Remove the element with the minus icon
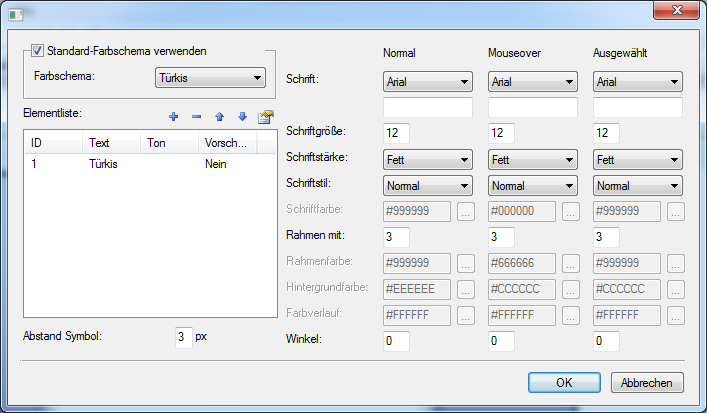 197,117
